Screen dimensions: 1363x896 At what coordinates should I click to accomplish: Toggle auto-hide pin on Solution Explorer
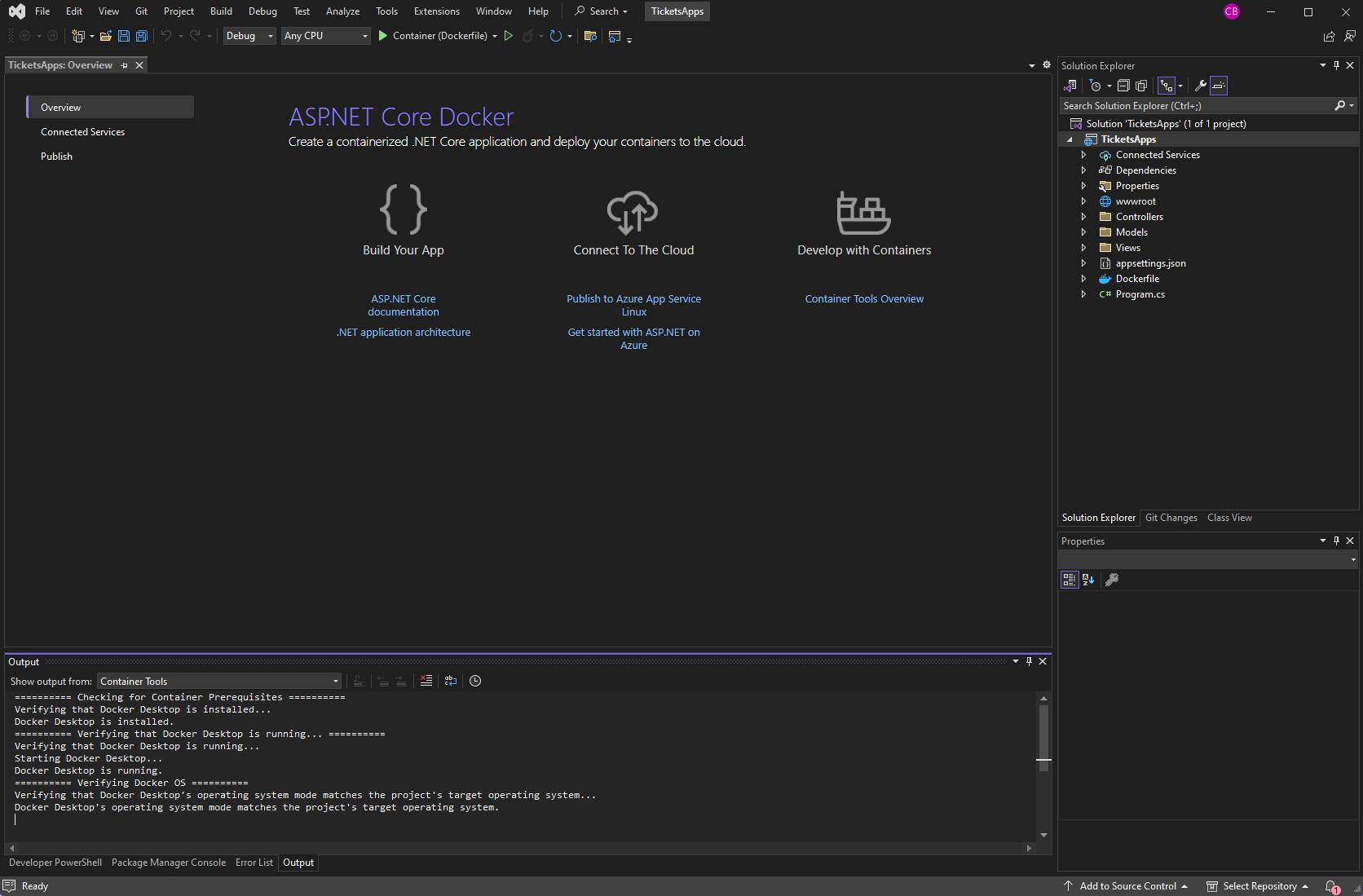point(1336,65)
